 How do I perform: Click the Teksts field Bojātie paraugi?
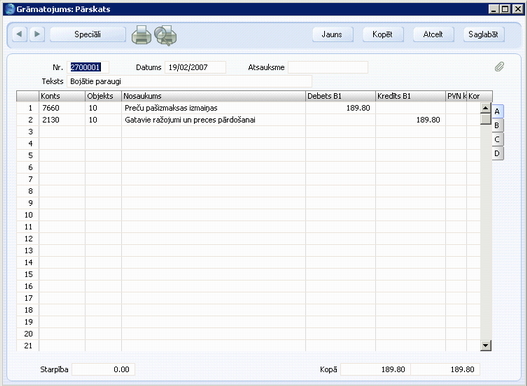click(190, 81)
